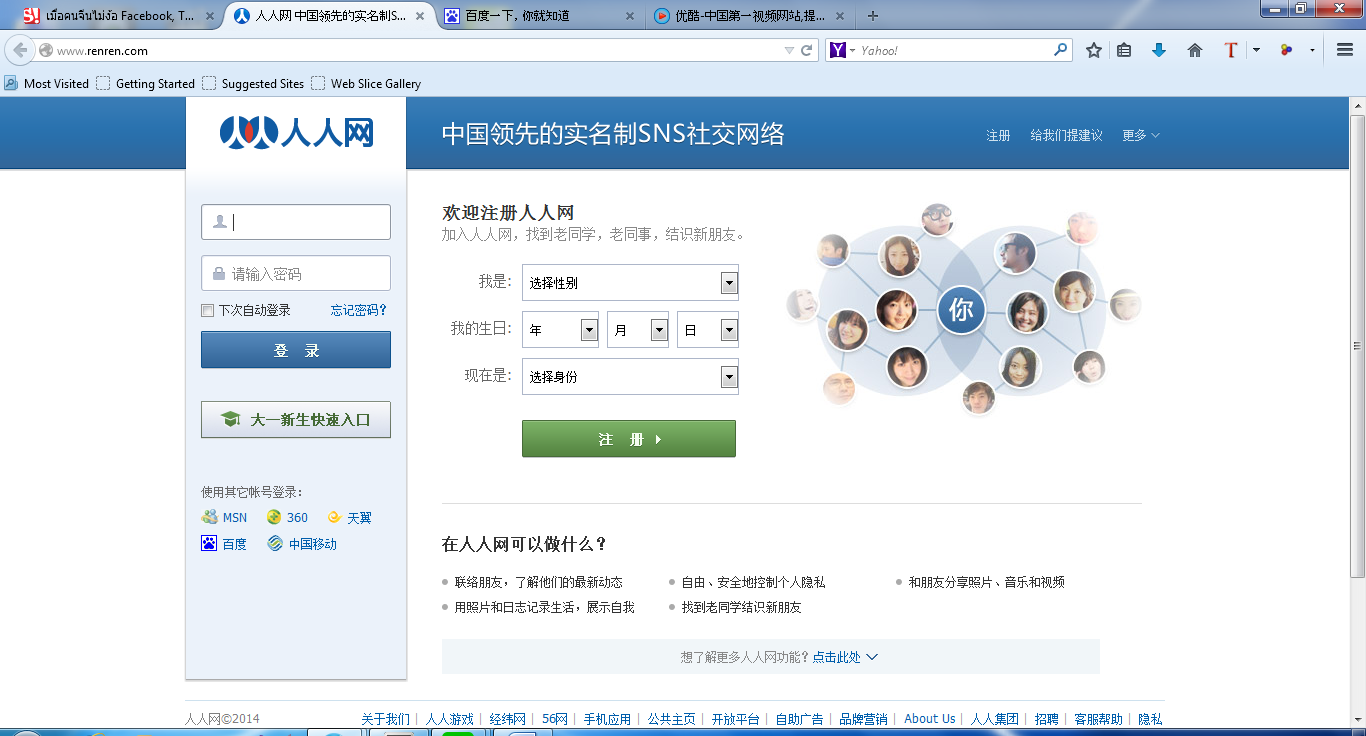The width and height of the screenshot is (1366, 736).
Task: Open the bookmarks list icon
Action: point(1124,50)
